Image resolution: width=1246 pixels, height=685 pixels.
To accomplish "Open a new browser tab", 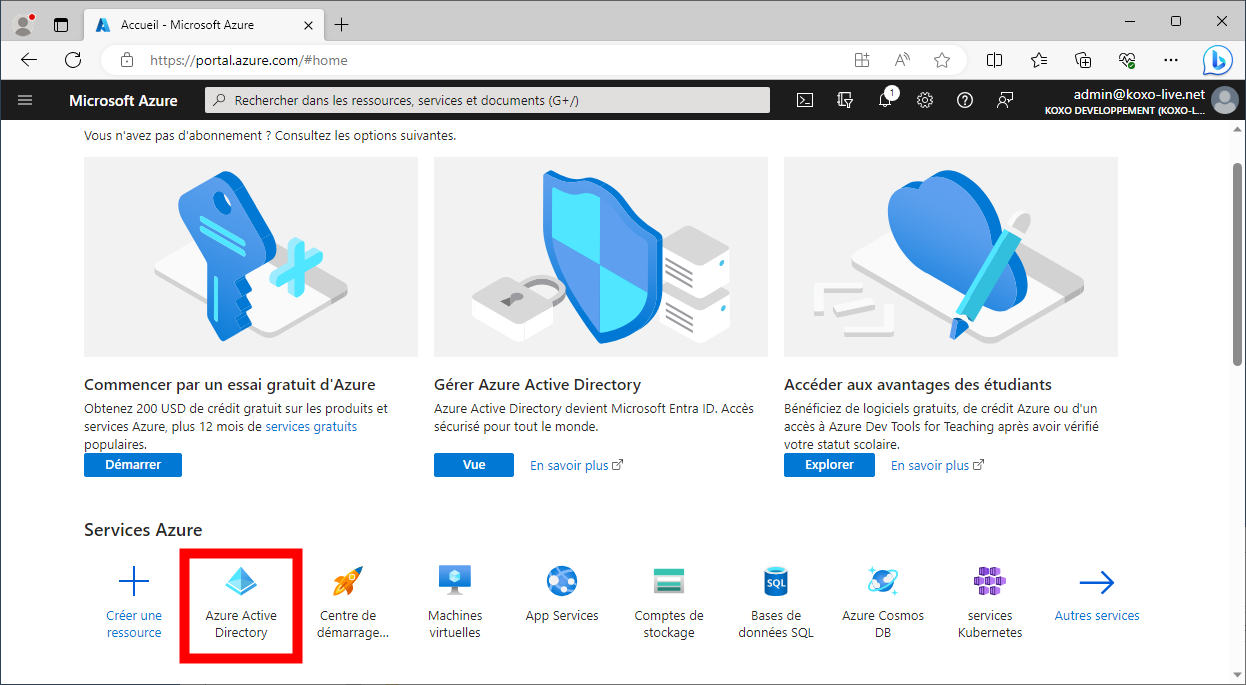I will point(342,24).
